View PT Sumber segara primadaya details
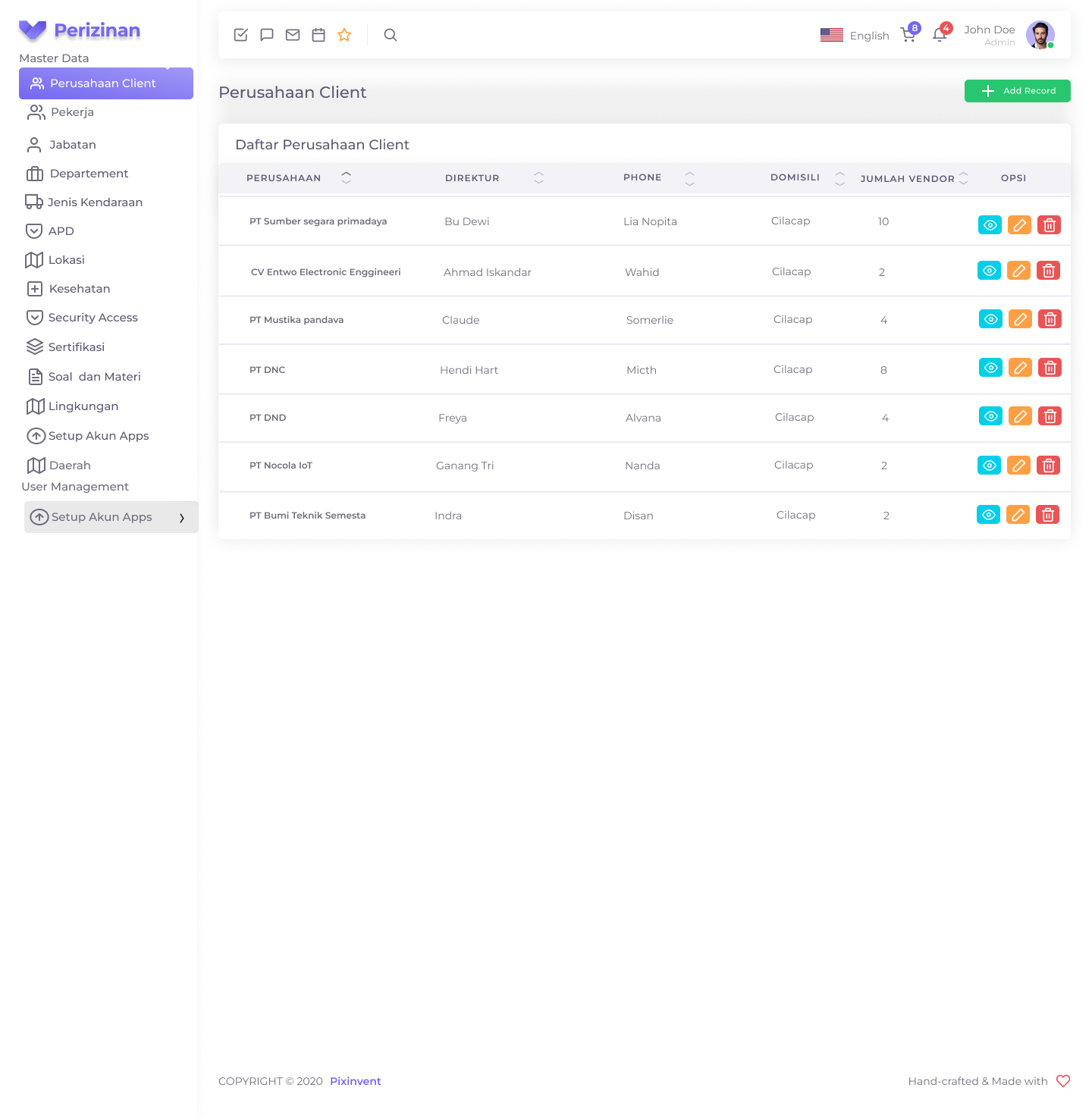Image resolution: width=1092 pixels, height=1116 pixels. pos(990,225)
